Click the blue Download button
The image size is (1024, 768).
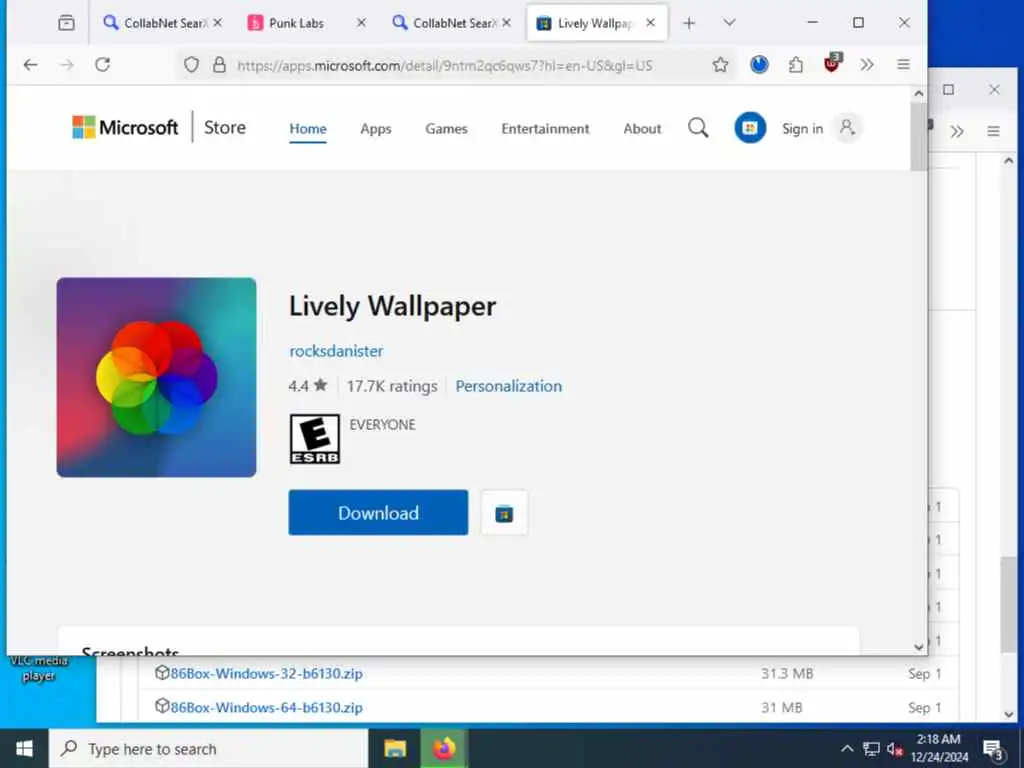(378, 513)
